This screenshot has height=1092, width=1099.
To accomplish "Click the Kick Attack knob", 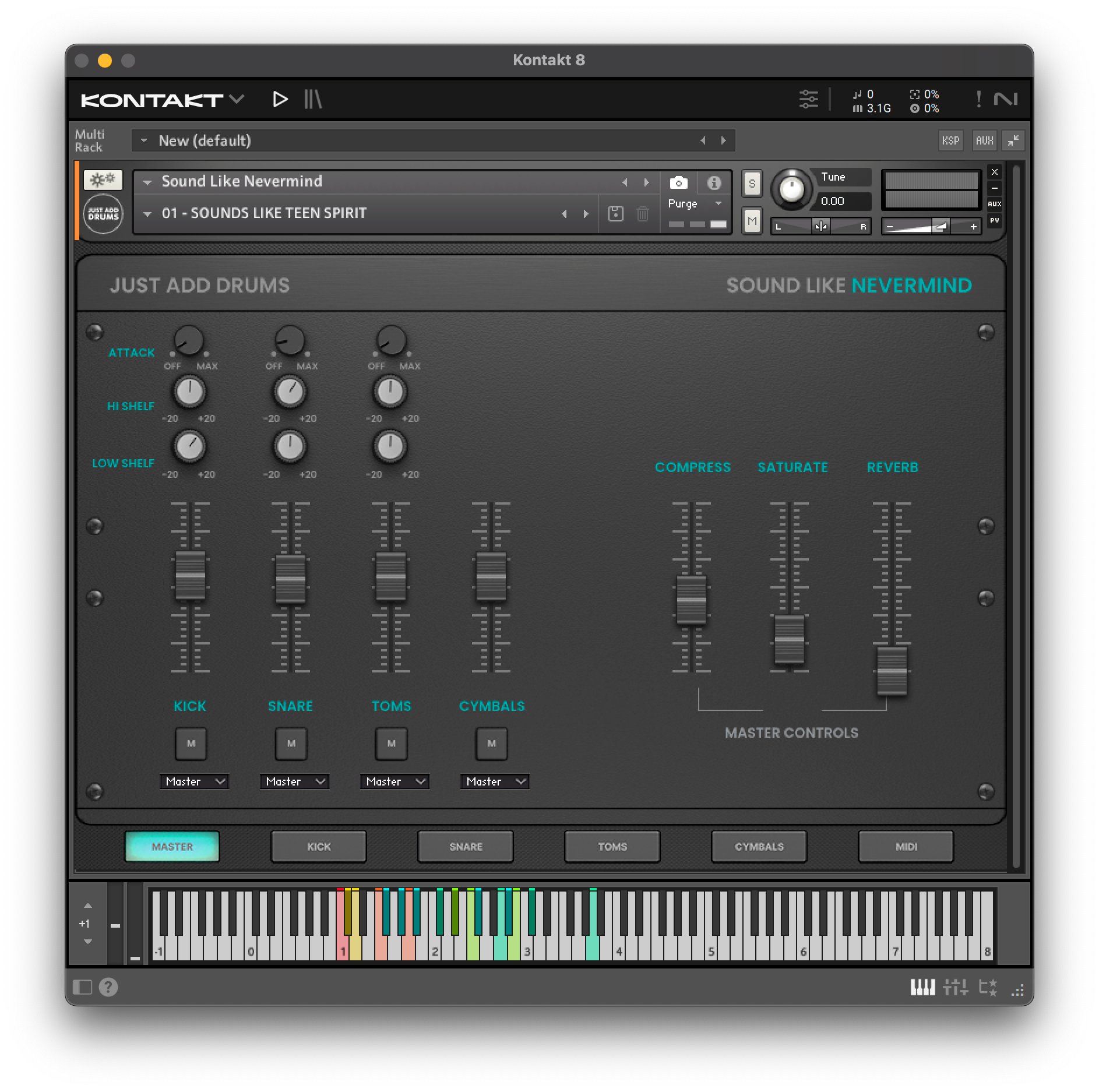I will 189,341.
